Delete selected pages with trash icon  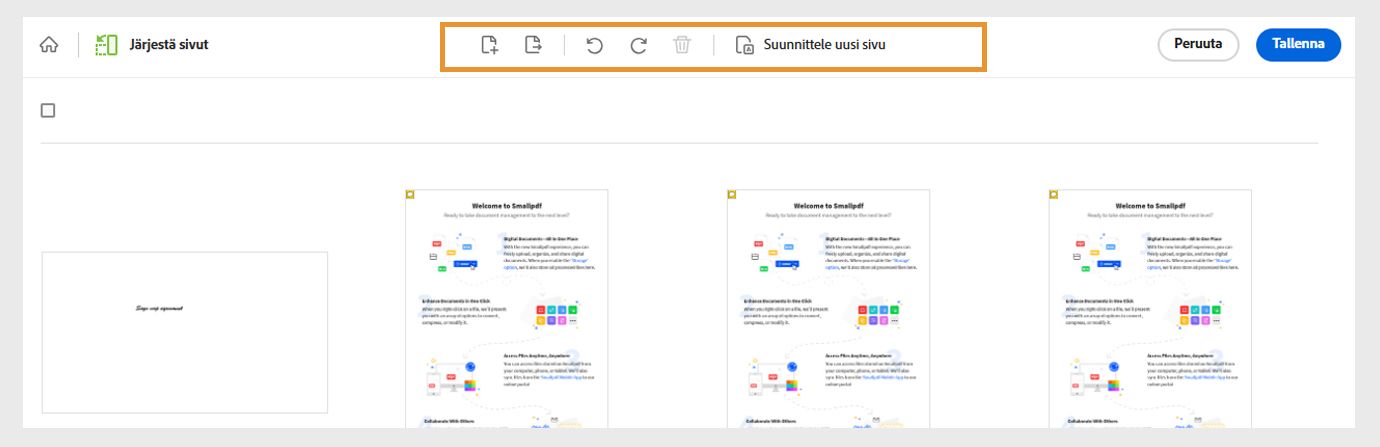click(x=682, y=45)
